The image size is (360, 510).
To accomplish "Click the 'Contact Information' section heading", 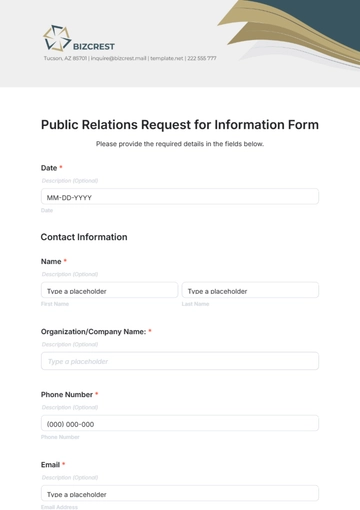I will [x=84, y=237].
